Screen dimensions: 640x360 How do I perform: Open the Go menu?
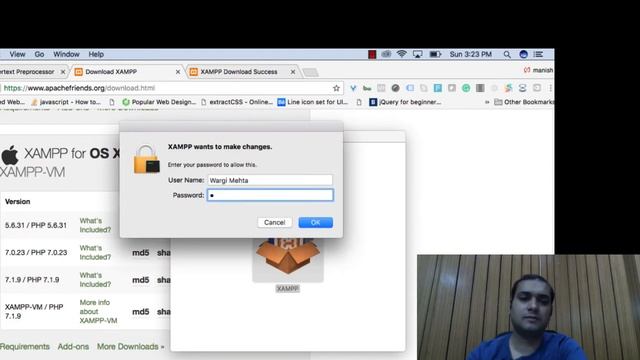click(39, 54)
